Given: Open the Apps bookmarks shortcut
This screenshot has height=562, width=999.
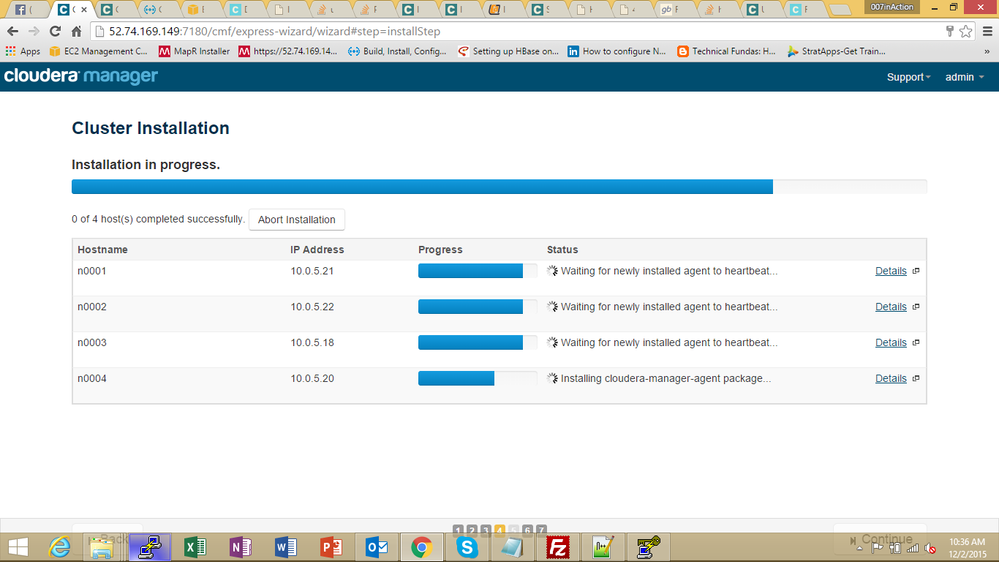Looking at the screenshot, I should (x=23, y=51).
